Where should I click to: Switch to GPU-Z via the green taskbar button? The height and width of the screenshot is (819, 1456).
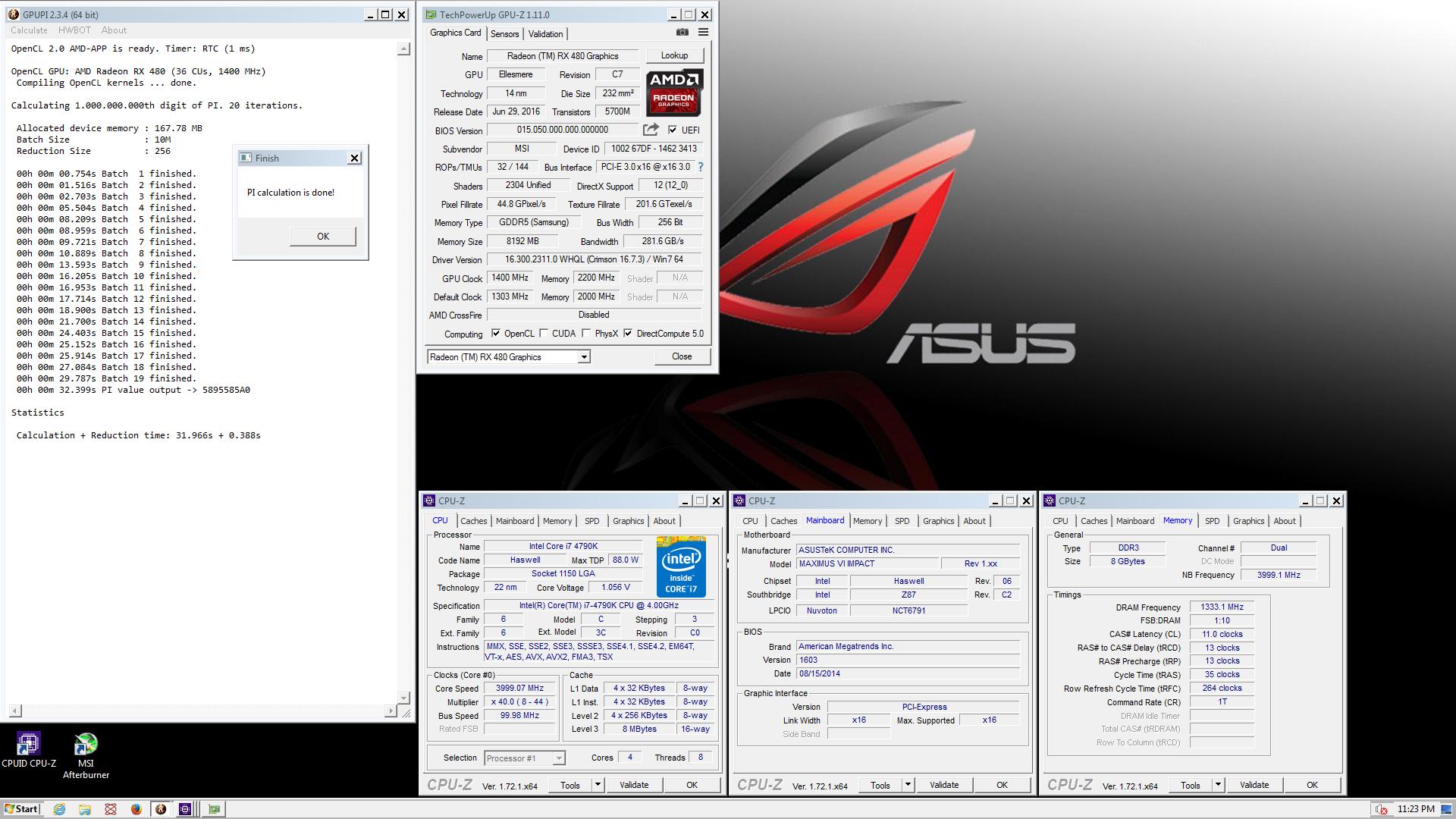(x=214, y=809)
